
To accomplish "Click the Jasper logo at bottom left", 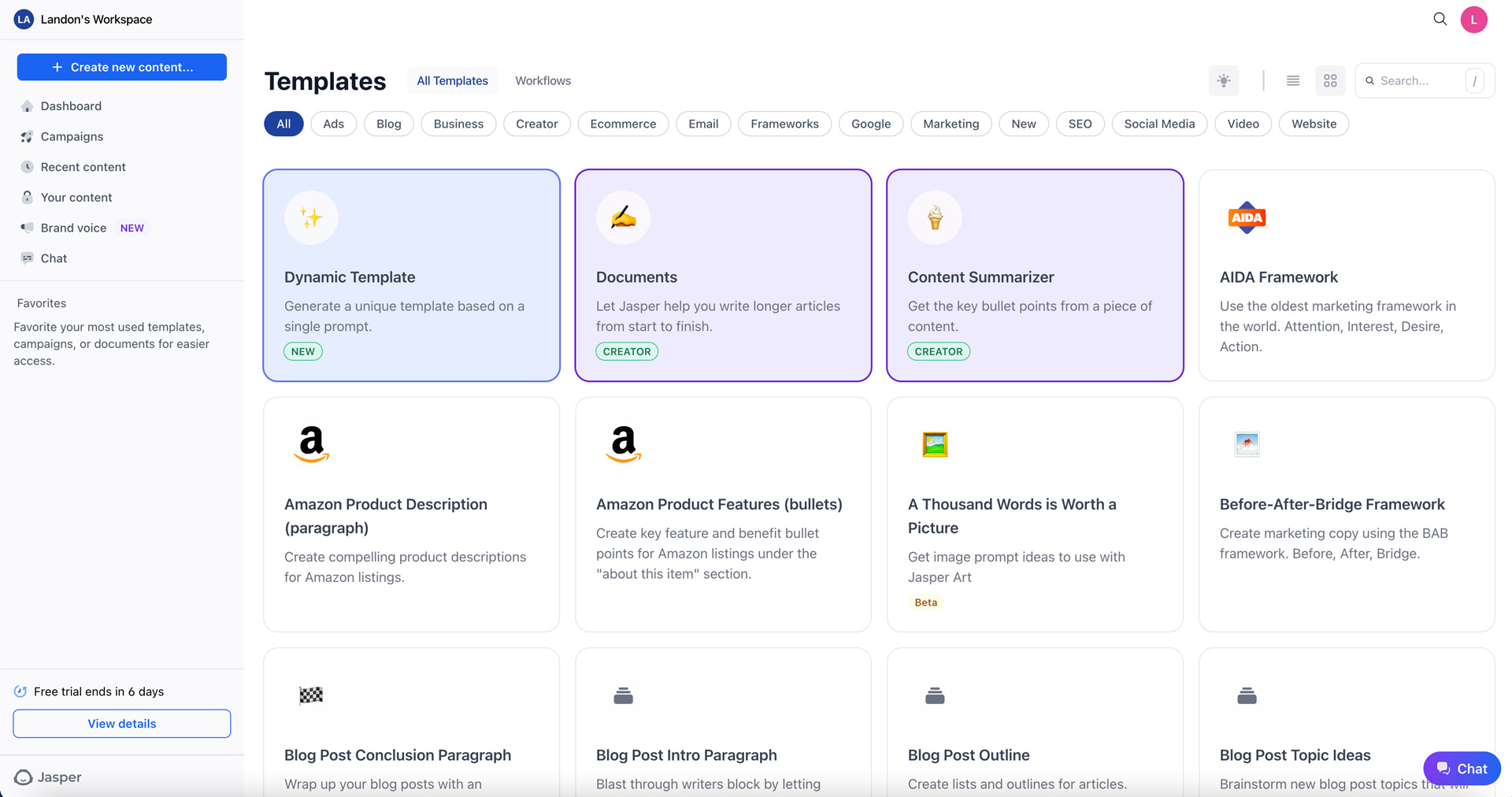I will [48, 777].
